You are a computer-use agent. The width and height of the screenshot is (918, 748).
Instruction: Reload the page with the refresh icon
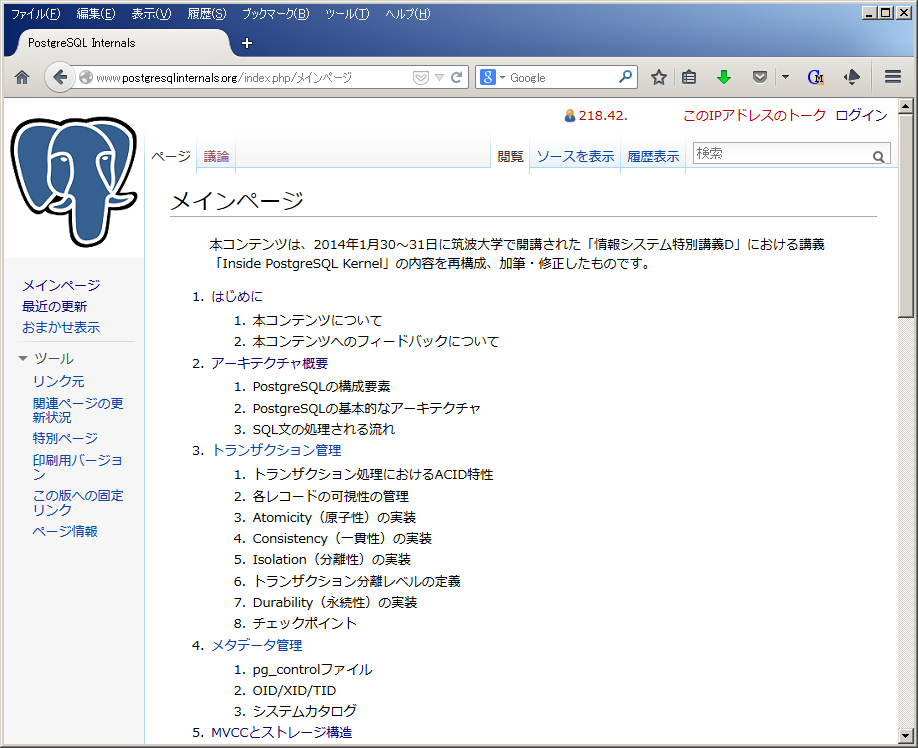(457, 77)
